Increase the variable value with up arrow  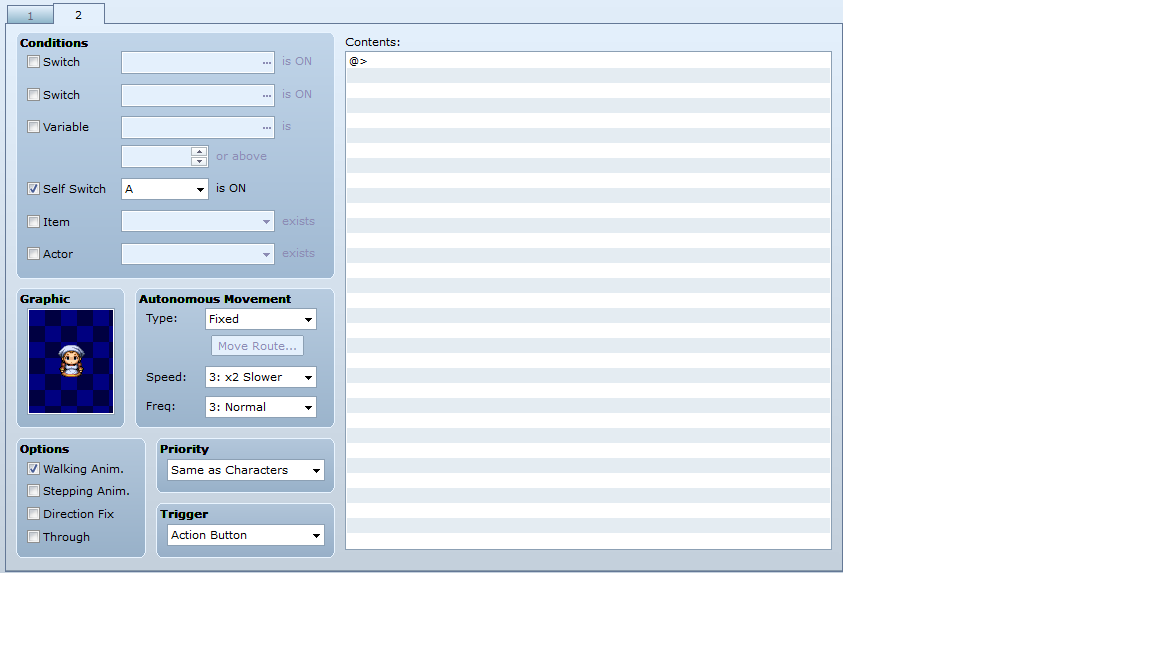pos(199,151)
